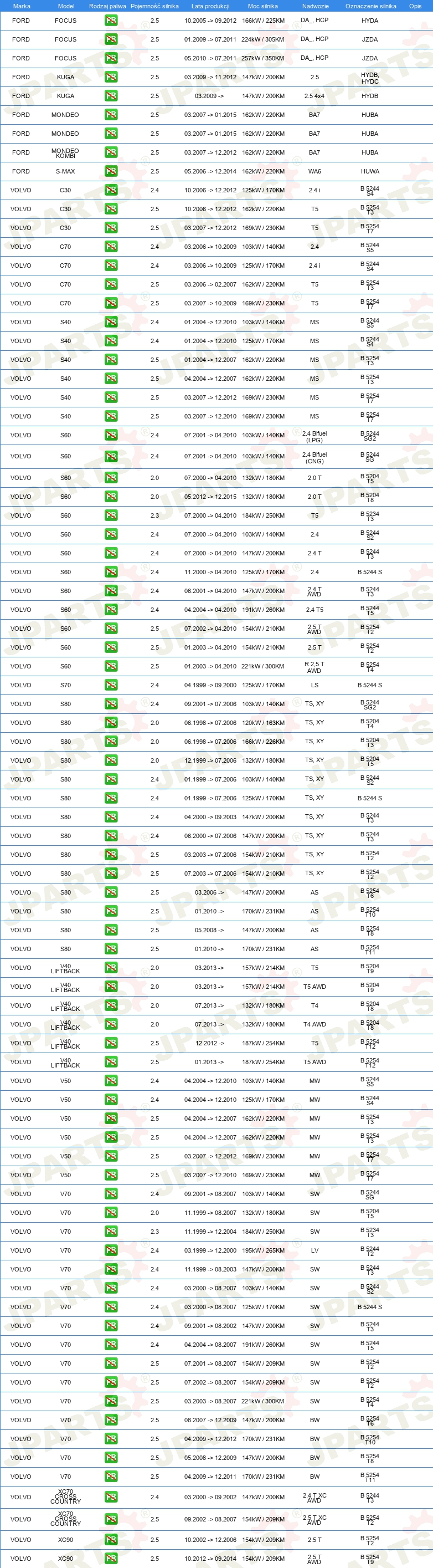Click fuel icon in Kuga 2.5 4x4 row
This screenshot has width=433, height=1568.
tap(111, 95)
